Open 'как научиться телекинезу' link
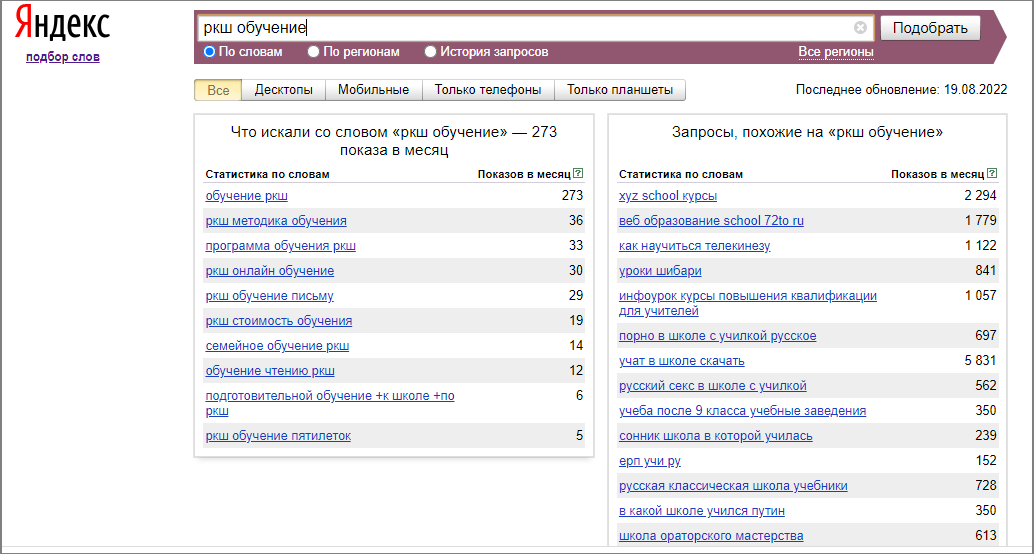 (x=694, y=246)
